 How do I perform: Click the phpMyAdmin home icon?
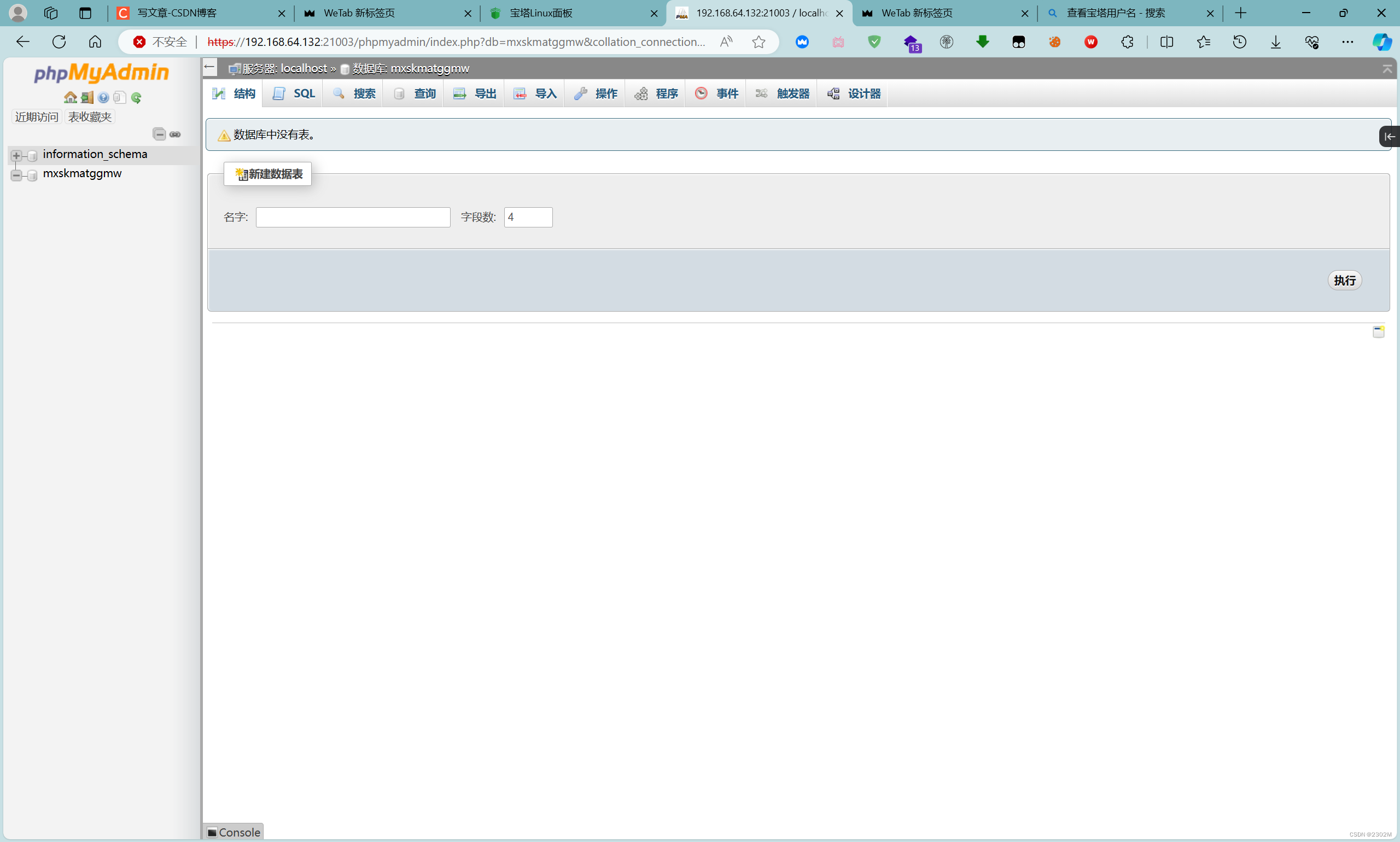[x=71, y=97]
